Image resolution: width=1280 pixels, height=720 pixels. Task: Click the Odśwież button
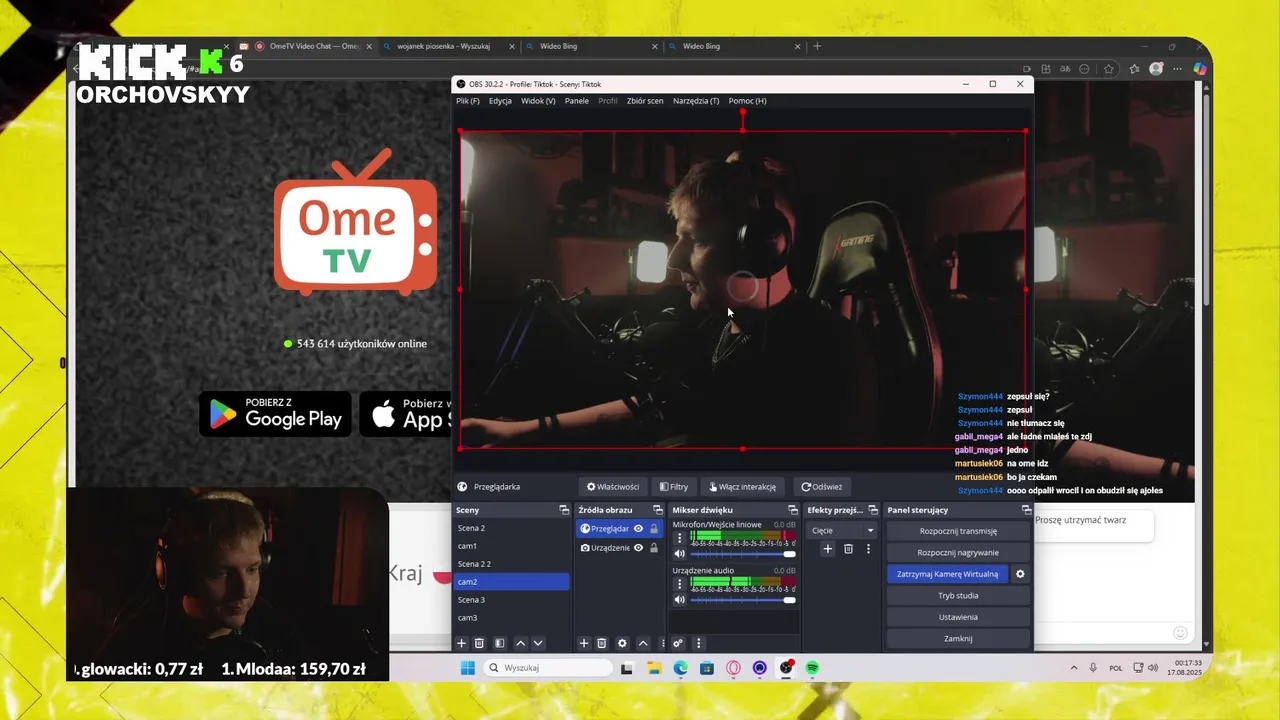[822, 487]
